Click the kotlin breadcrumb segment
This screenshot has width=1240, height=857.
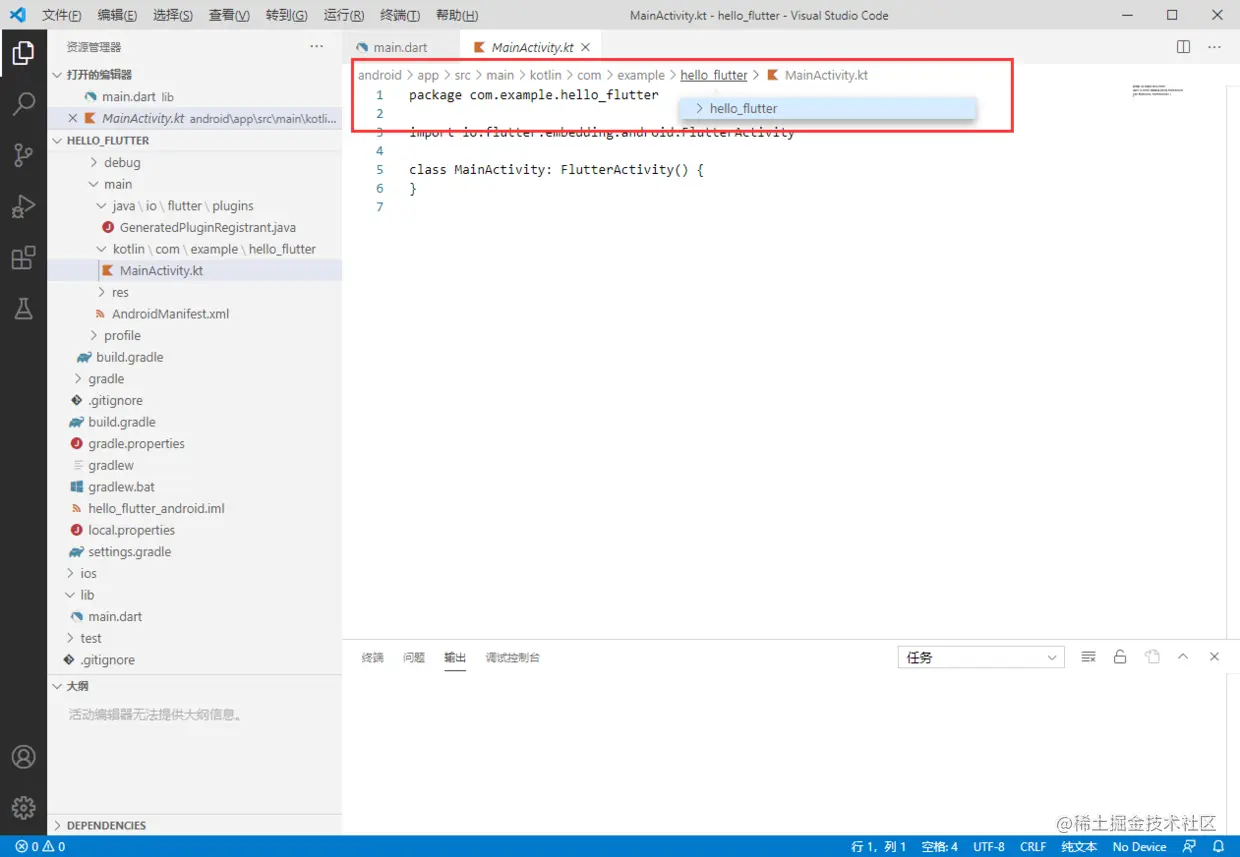pos(545,75)
